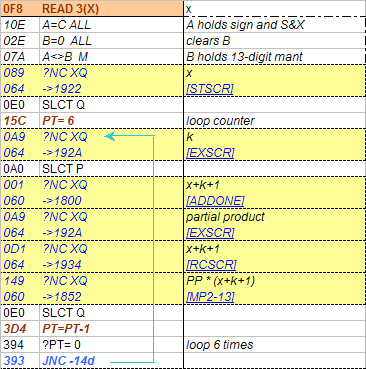Click the 'loop counter' comment
Screen dimensions: 366x369
220,121
